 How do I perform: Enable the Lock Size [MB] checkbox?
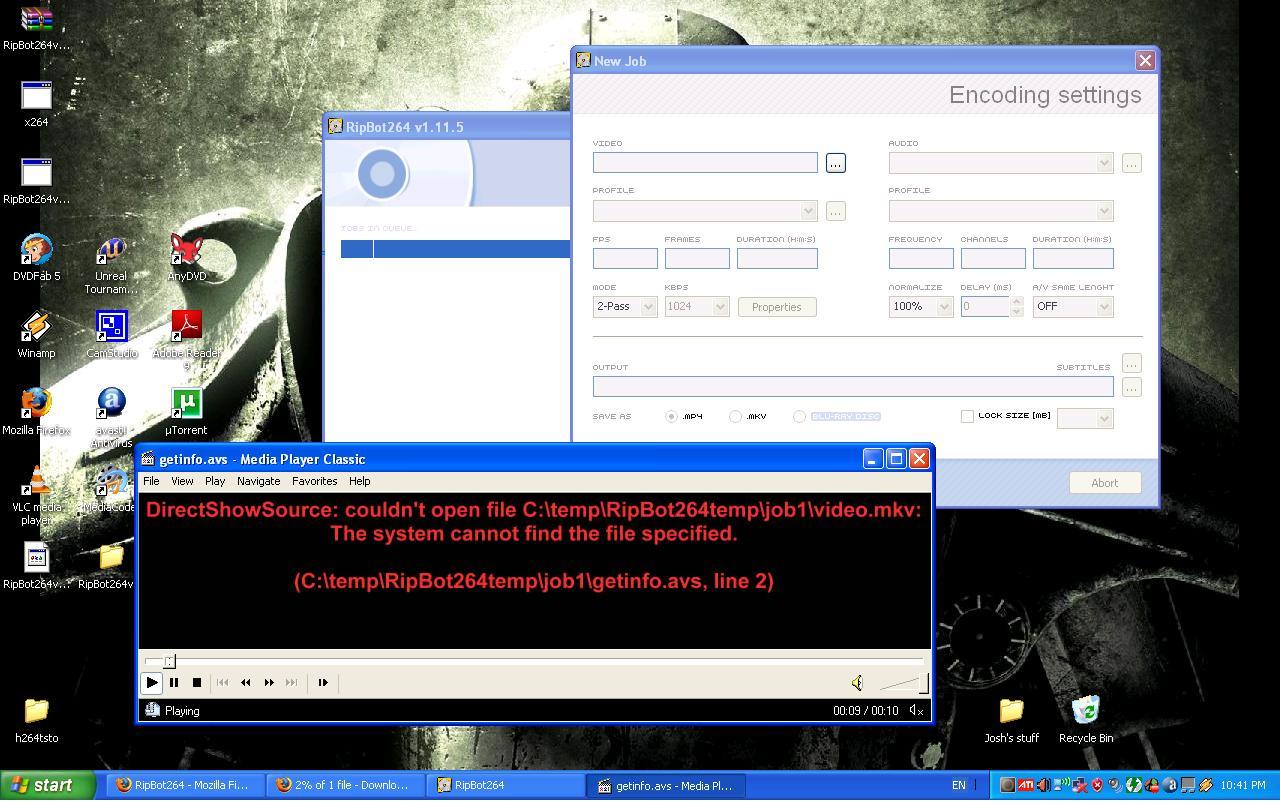click(x=967, y=416)
